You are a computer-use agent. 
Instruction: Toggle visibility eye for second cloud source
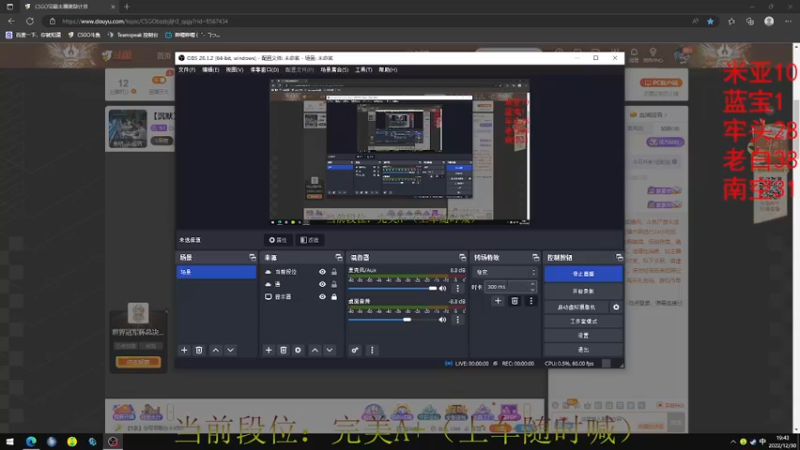[x=322, y=284]
